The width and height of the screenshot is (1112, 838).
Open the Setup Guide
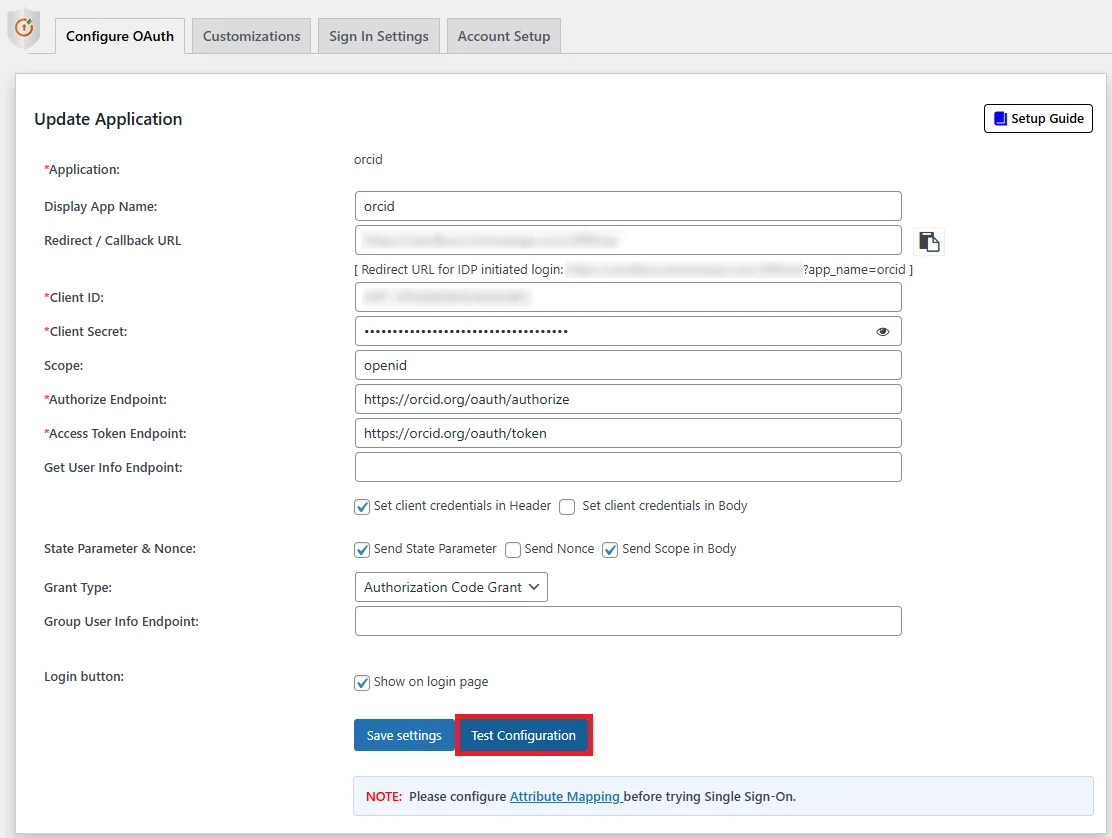(1038, 118)
